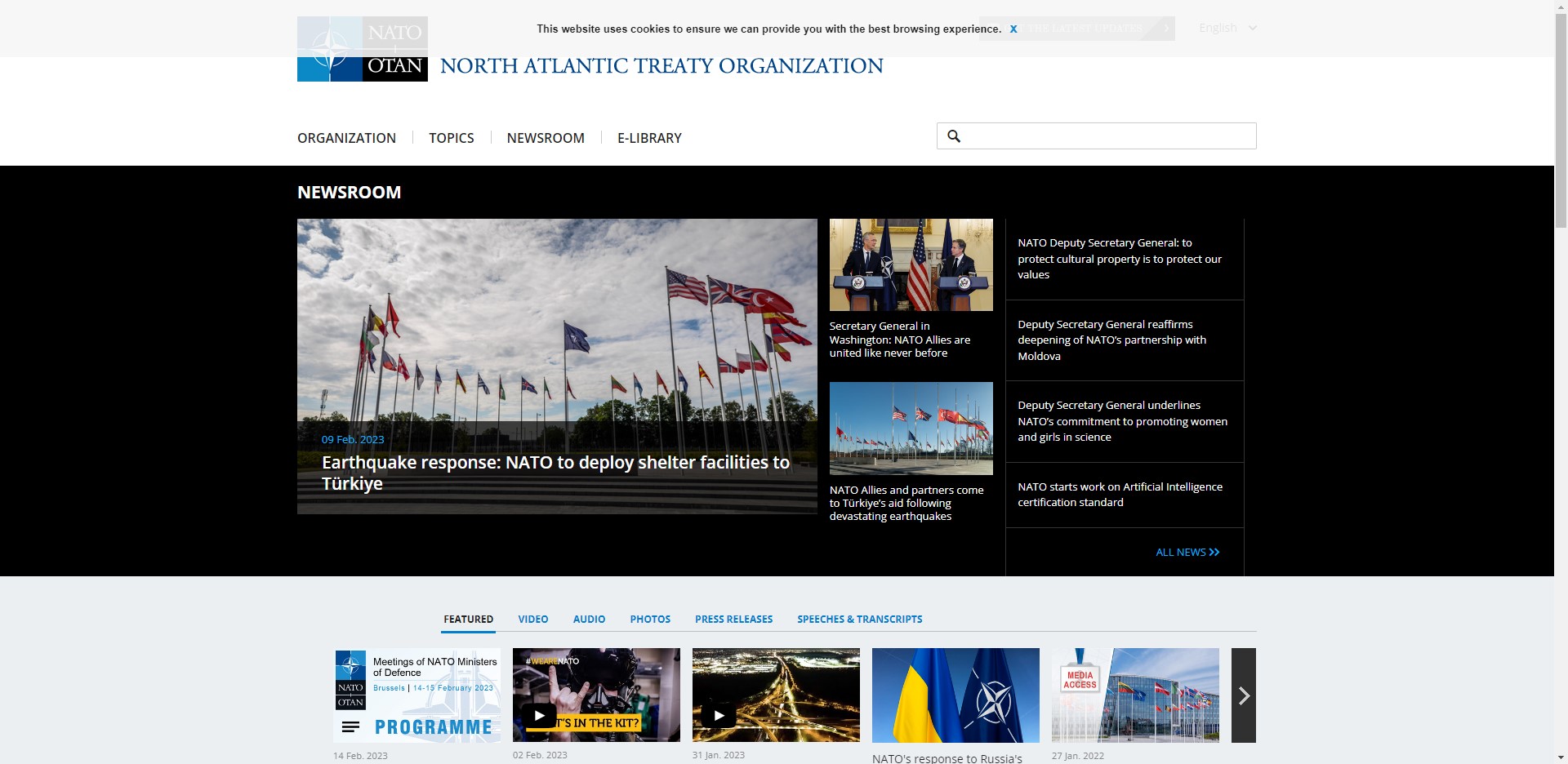This screenshot has height=764, width=1568.
Task: Open "NATO's response to Russia's" caption link
Action: (x=947, y=758)
